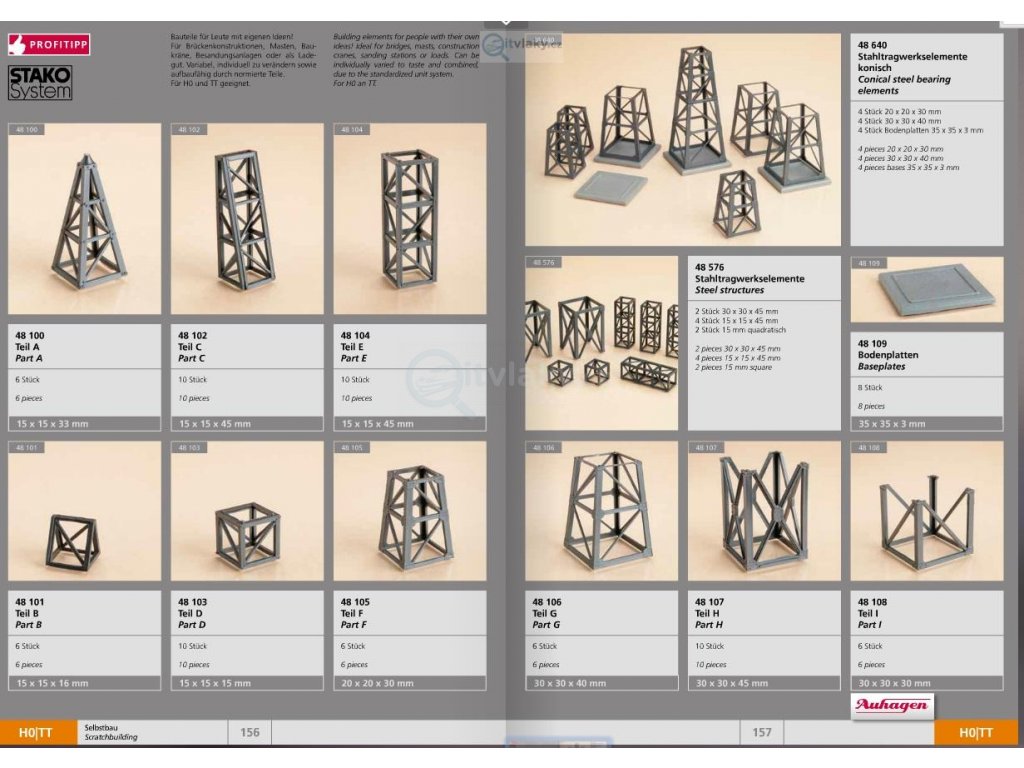This screenshot has width=1024, height=768.
Task: Click the '15 x 15 x 16 mm' dimension bar
Action: pyautogui.click(x=84, y=683)
